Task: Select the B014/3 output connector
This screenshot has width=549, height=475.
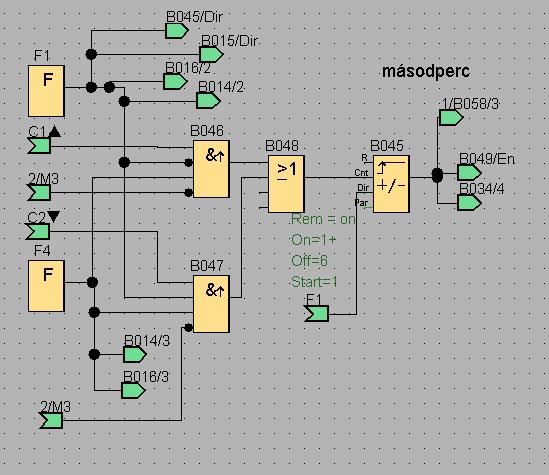Action: click(135, 354)
